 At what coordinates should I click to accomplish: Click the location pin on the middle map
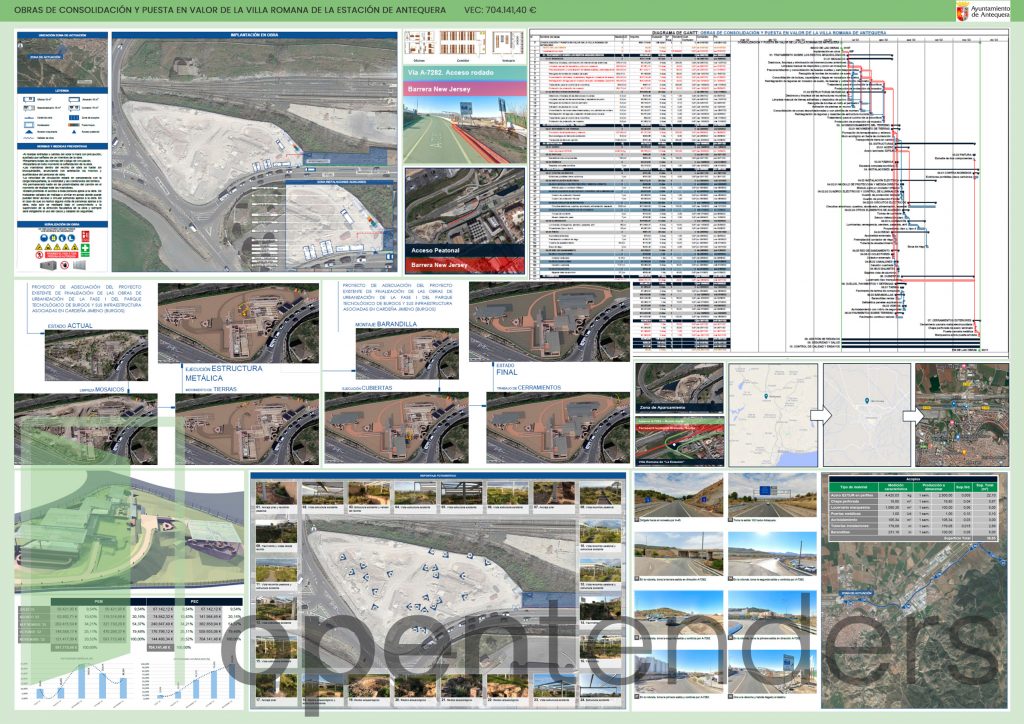(866, 401)
